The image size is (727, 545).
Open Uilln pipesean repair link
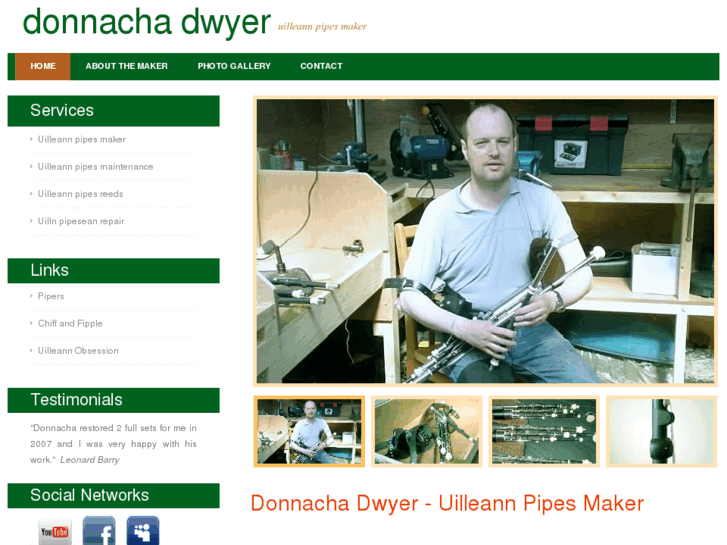81,221
